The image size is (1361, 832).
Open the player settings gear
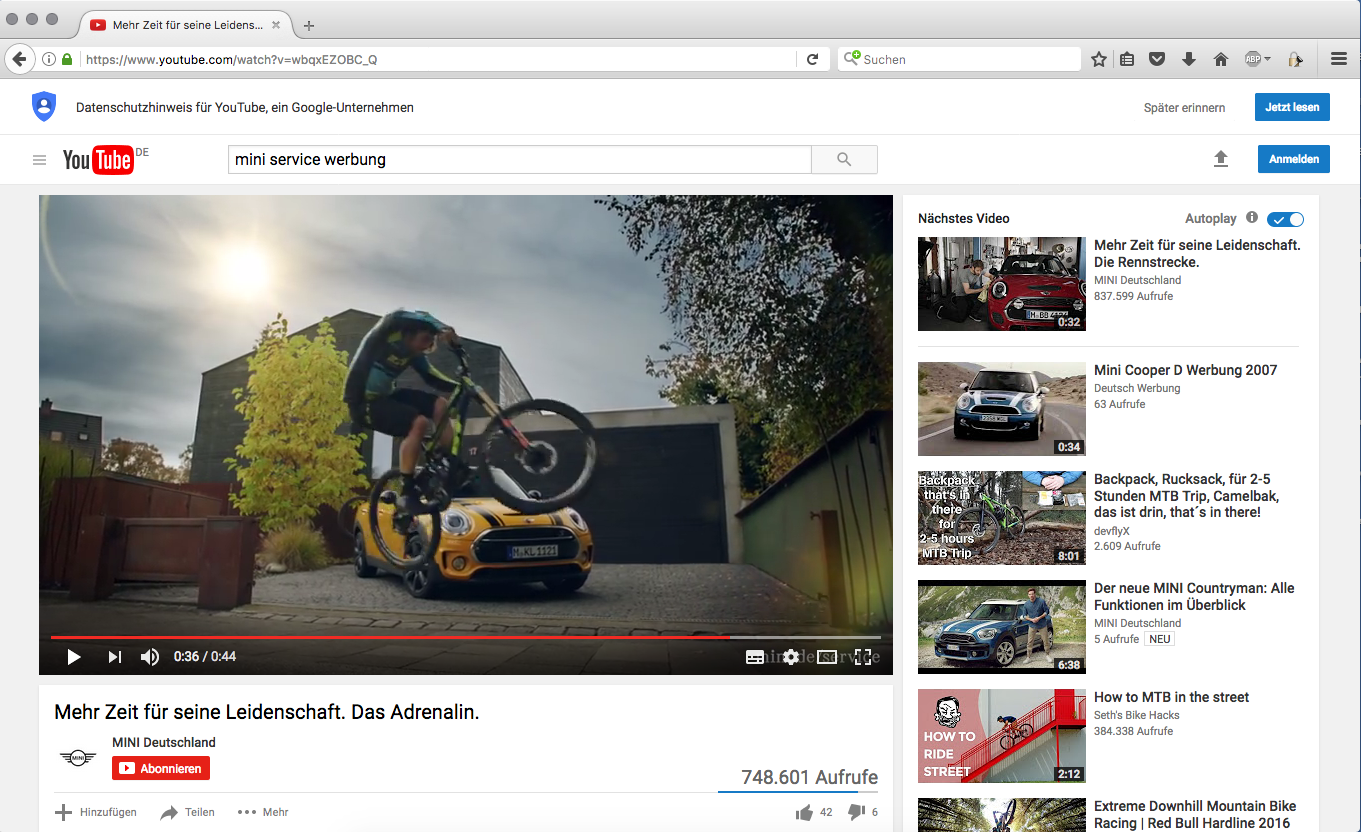tap(791, 657)
